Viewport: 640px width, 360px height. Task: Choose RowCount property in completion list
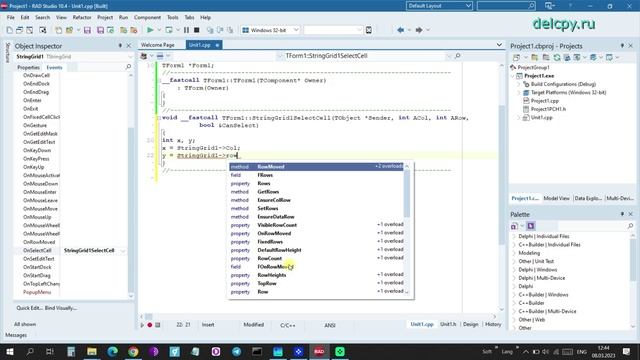pyautogui.click(x=316, y=258)
